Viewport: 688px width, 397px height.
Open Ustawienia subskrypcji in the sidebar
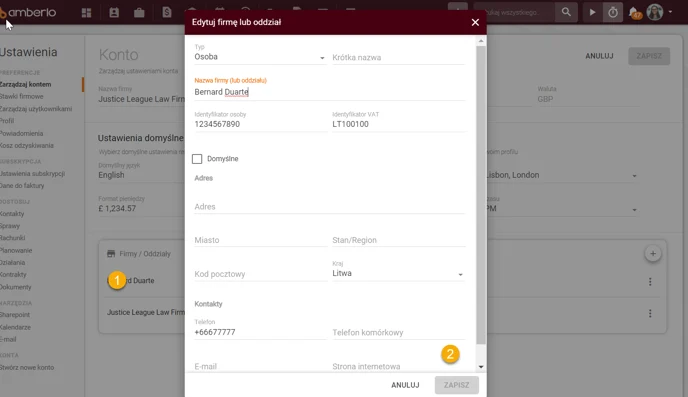(x=32, y=173)
